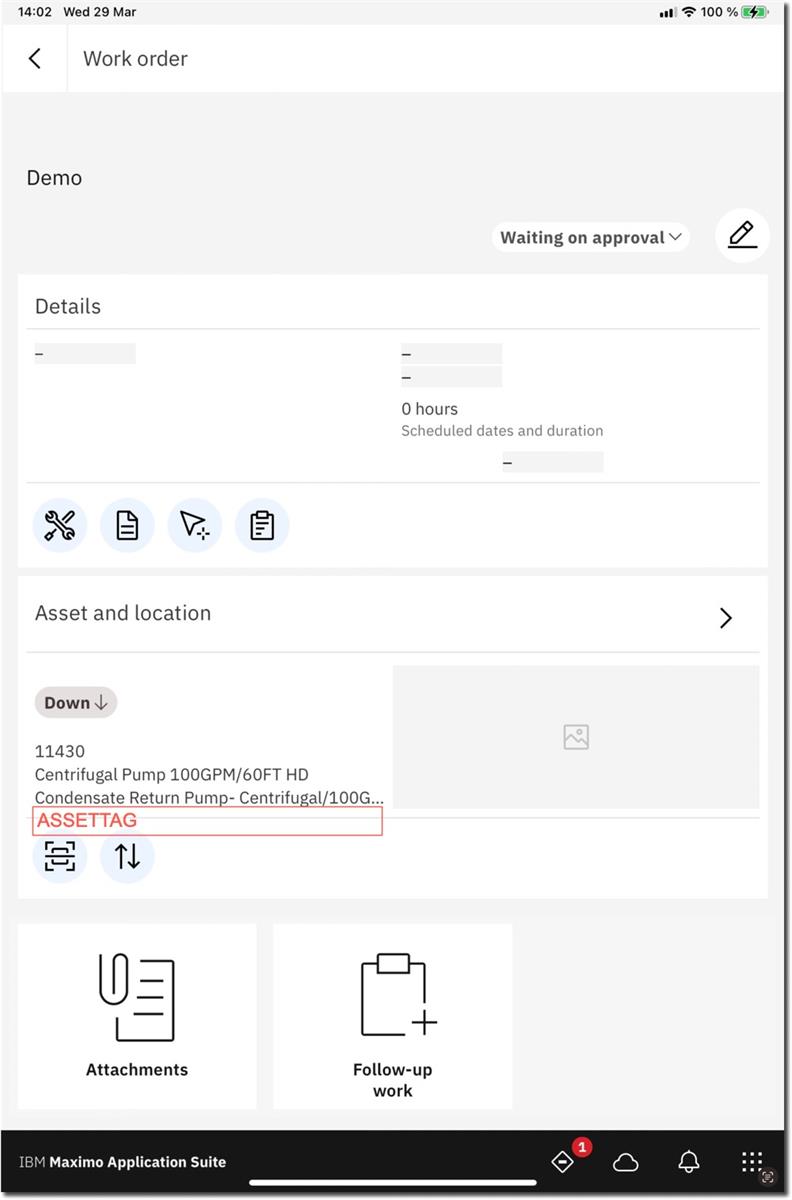Screen dimensions: 792x1200
Task: Open the navigator icon with red badge
Action: pyautogui.click(x=564, y=1162)
